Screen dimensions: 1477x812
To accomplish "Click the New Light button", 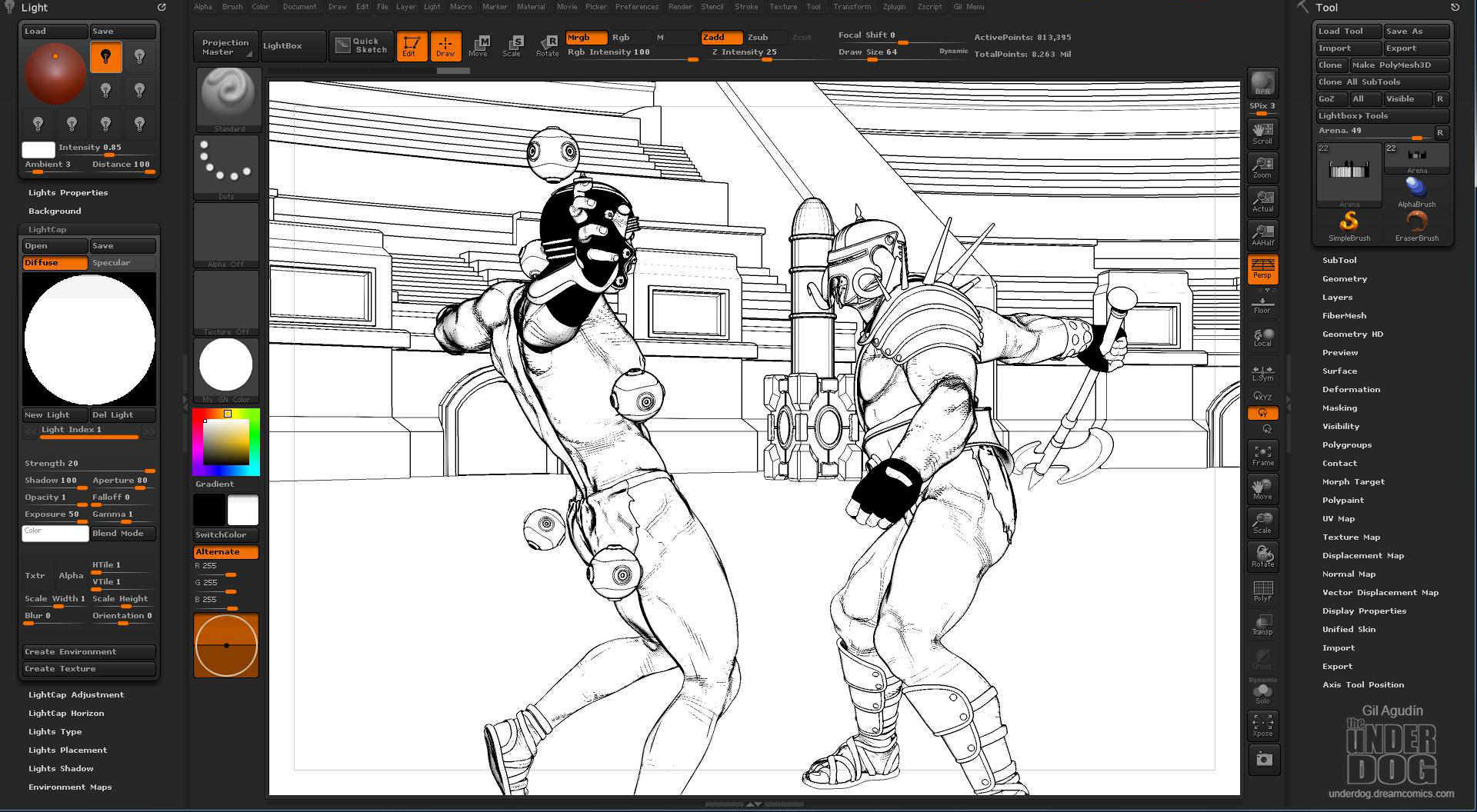I will click(55, 415).
